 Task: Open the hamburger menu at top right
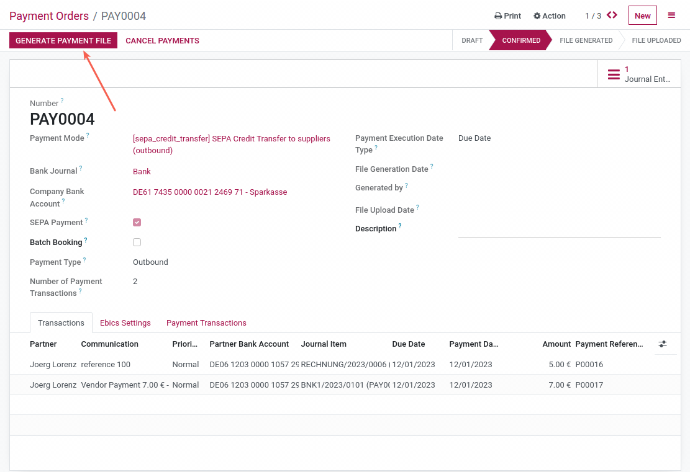click(x=671, y=15)
